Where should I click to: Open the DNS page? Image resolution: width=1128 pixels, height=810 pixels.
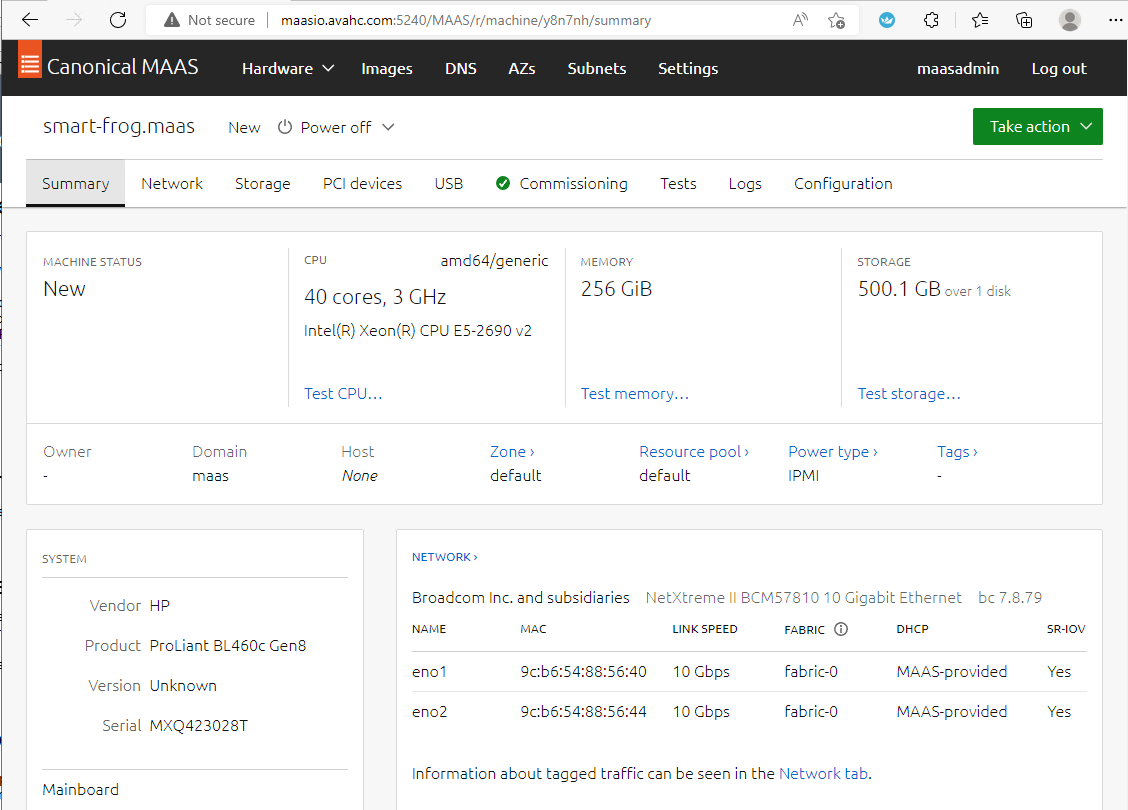click(x=460, y=68)
